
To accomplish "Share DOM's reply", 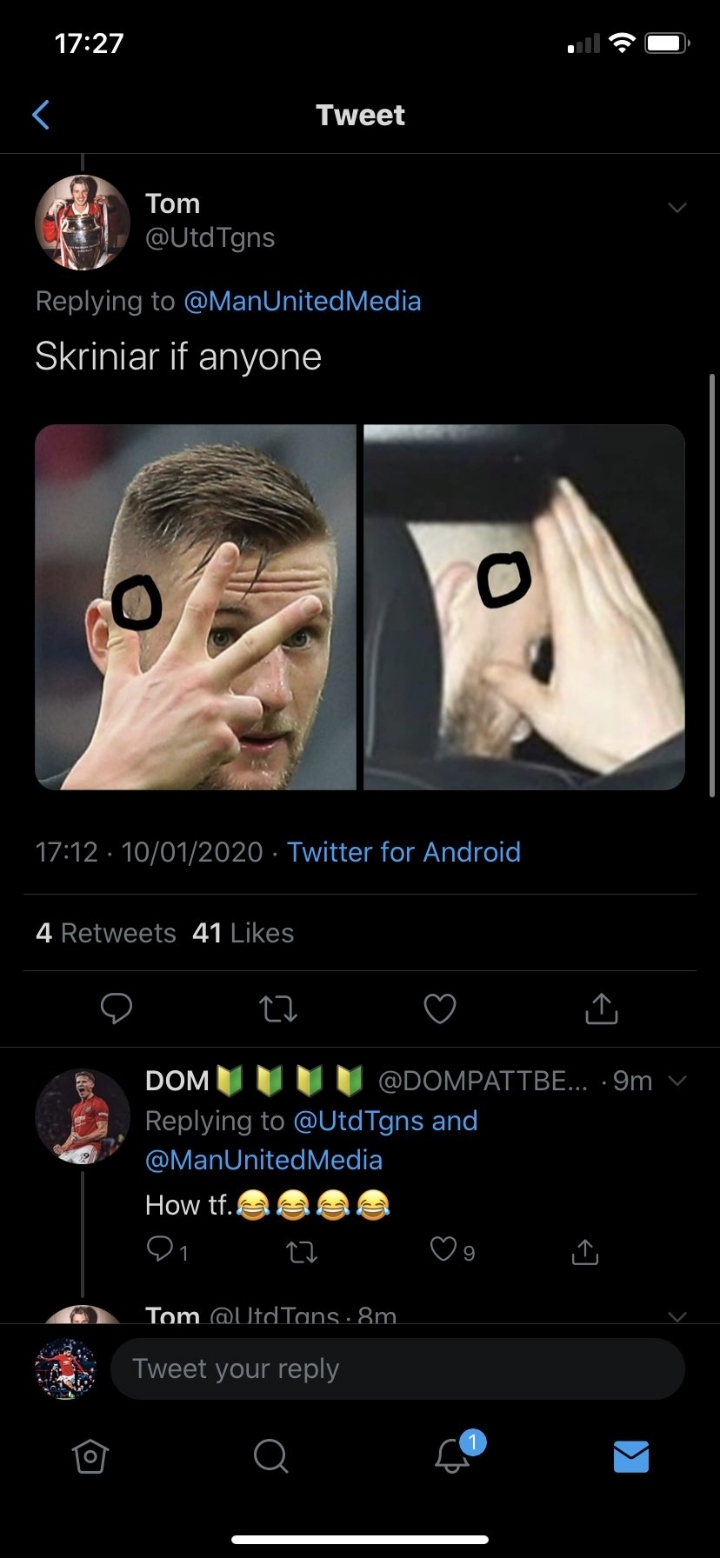I will click(585, 1250).
